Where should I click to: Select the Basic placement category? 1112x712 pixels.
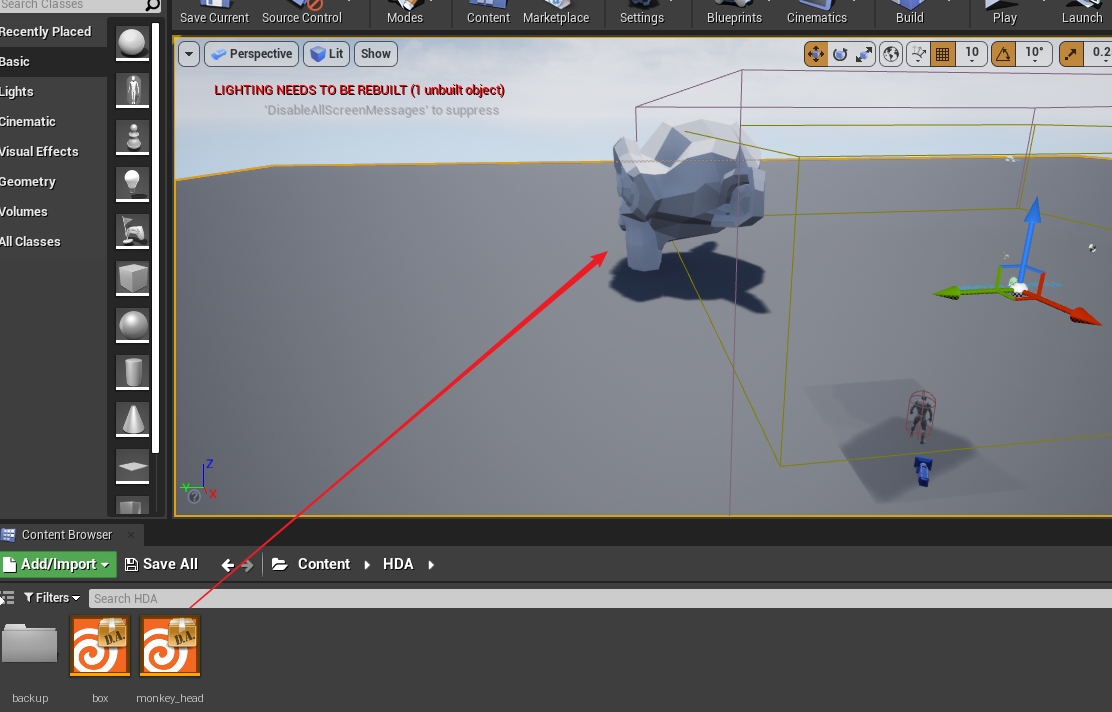tap(53, 62)
